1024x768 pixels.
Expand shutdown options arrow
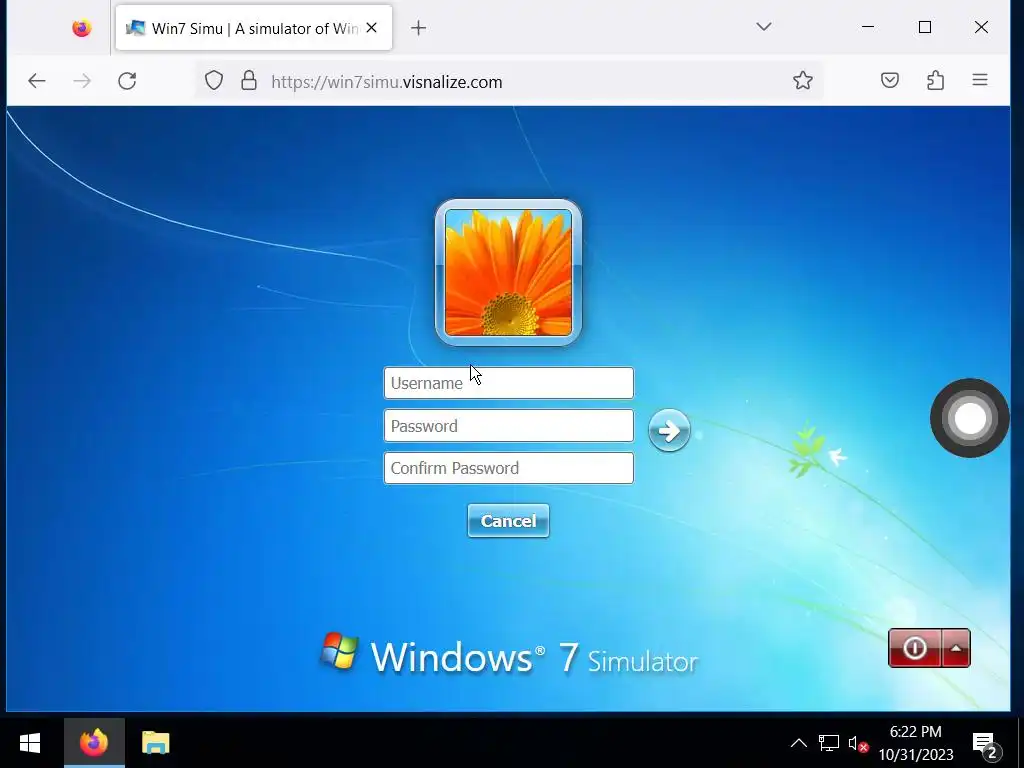pos(955,648)
